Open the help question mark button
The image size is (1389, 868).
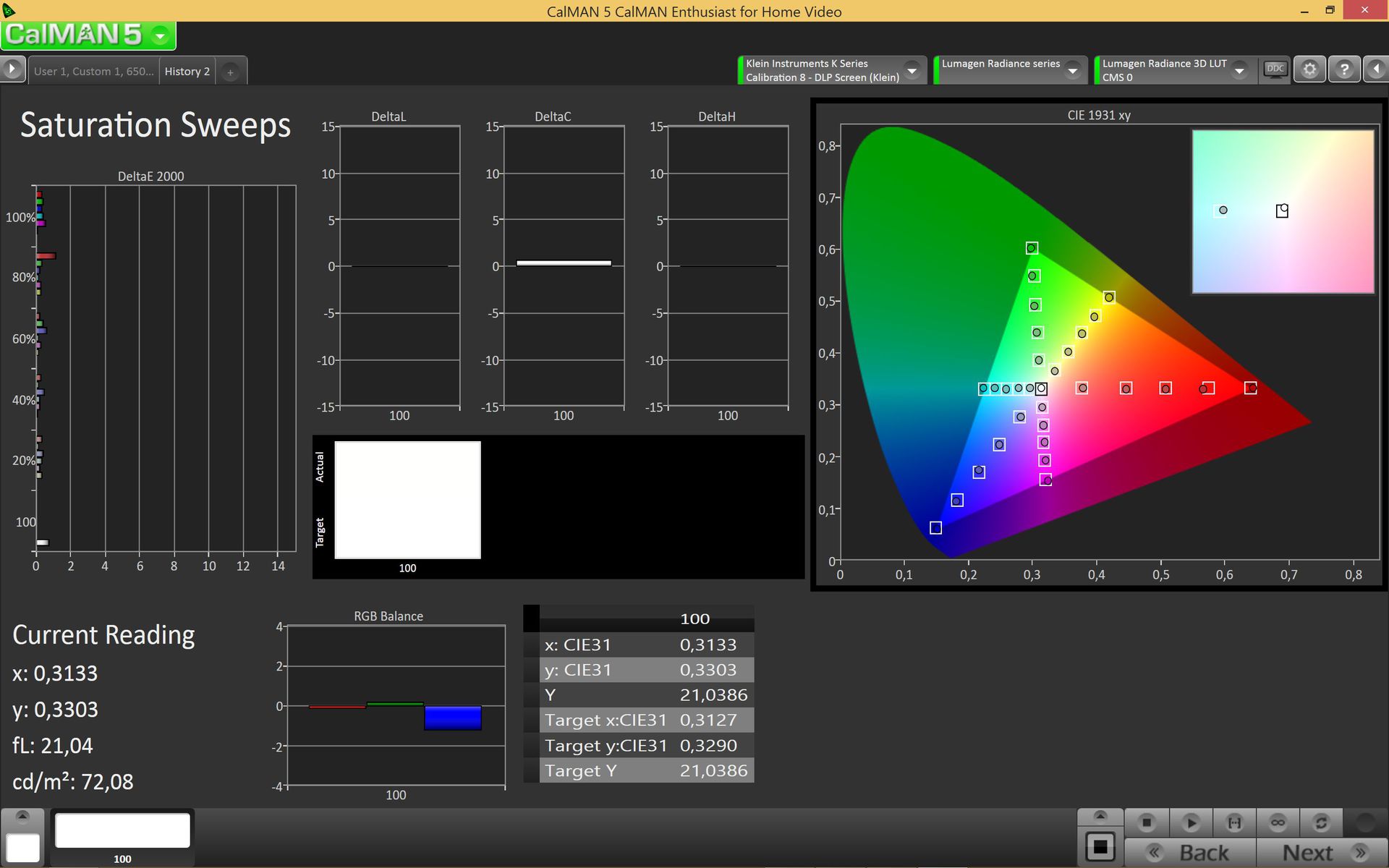1344,70
